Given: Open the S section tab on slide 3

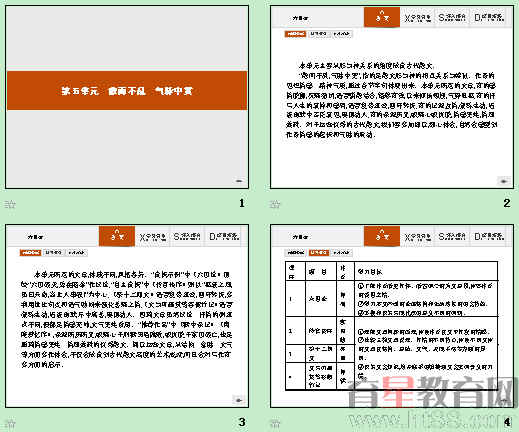Looking at the screenshot, I should tap(187, 236).
